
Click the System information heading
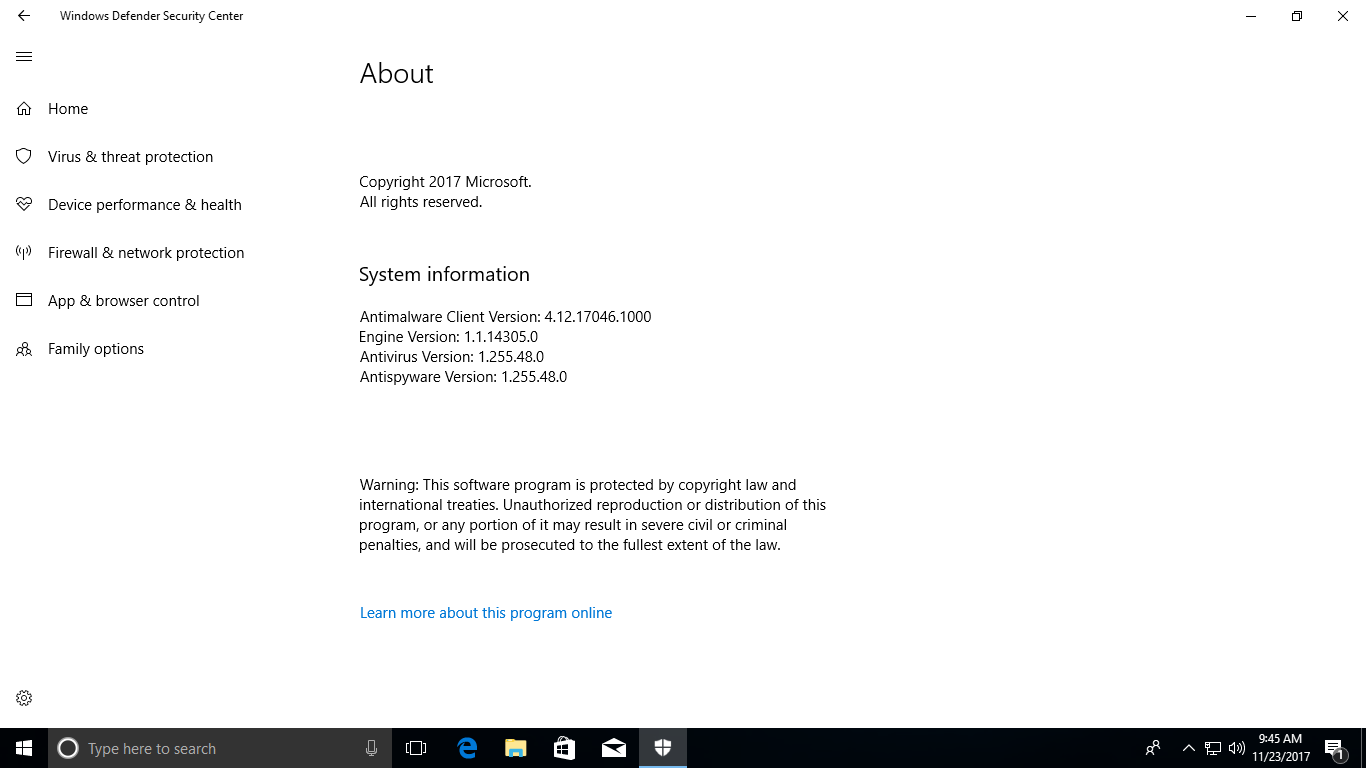[x=444, y=275]
